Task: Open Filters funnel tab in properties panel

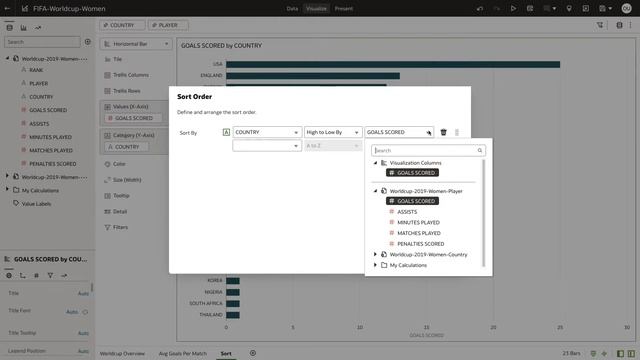Action: pyautogui.click(x=50, y=276)
